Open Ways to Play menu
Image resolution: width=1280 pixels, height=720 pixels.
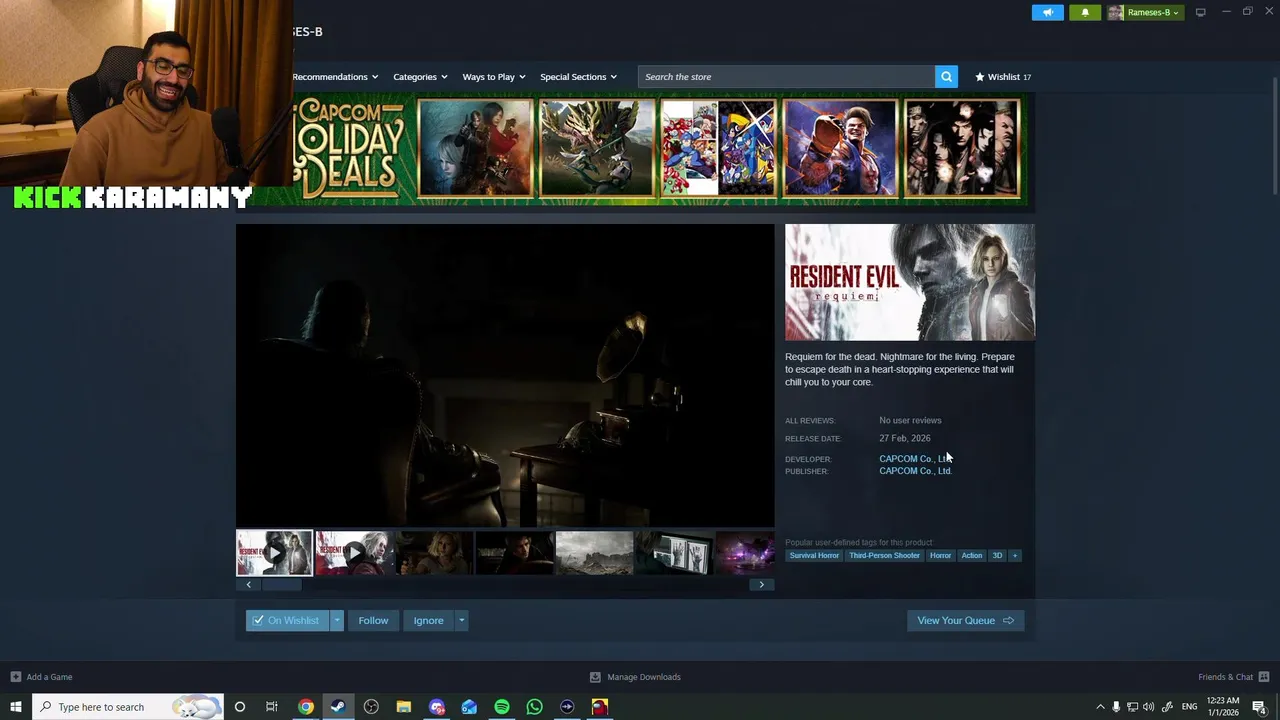point(494,77)
